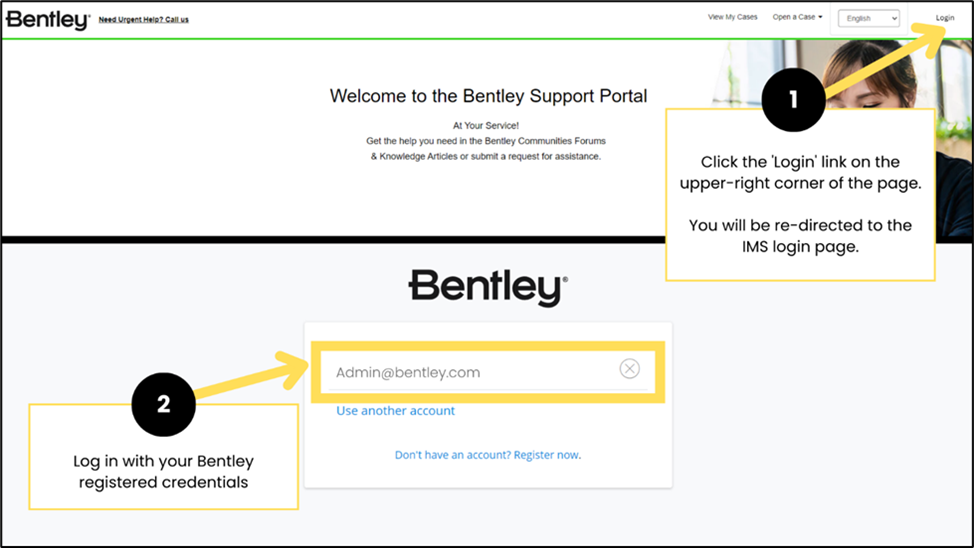Open the English language selector
The height and width of the screenshot is (548, 974).
tap(868, 18)
